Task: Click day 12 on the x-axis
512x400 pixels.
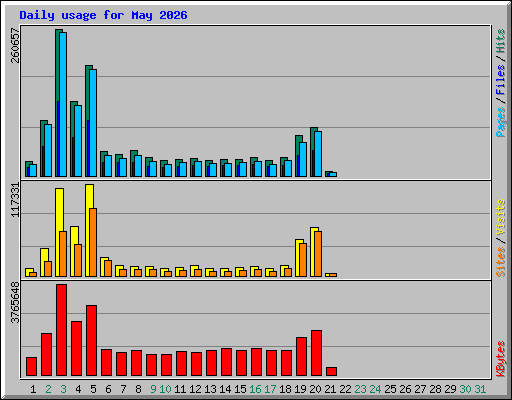Action: tap(195, 389)
